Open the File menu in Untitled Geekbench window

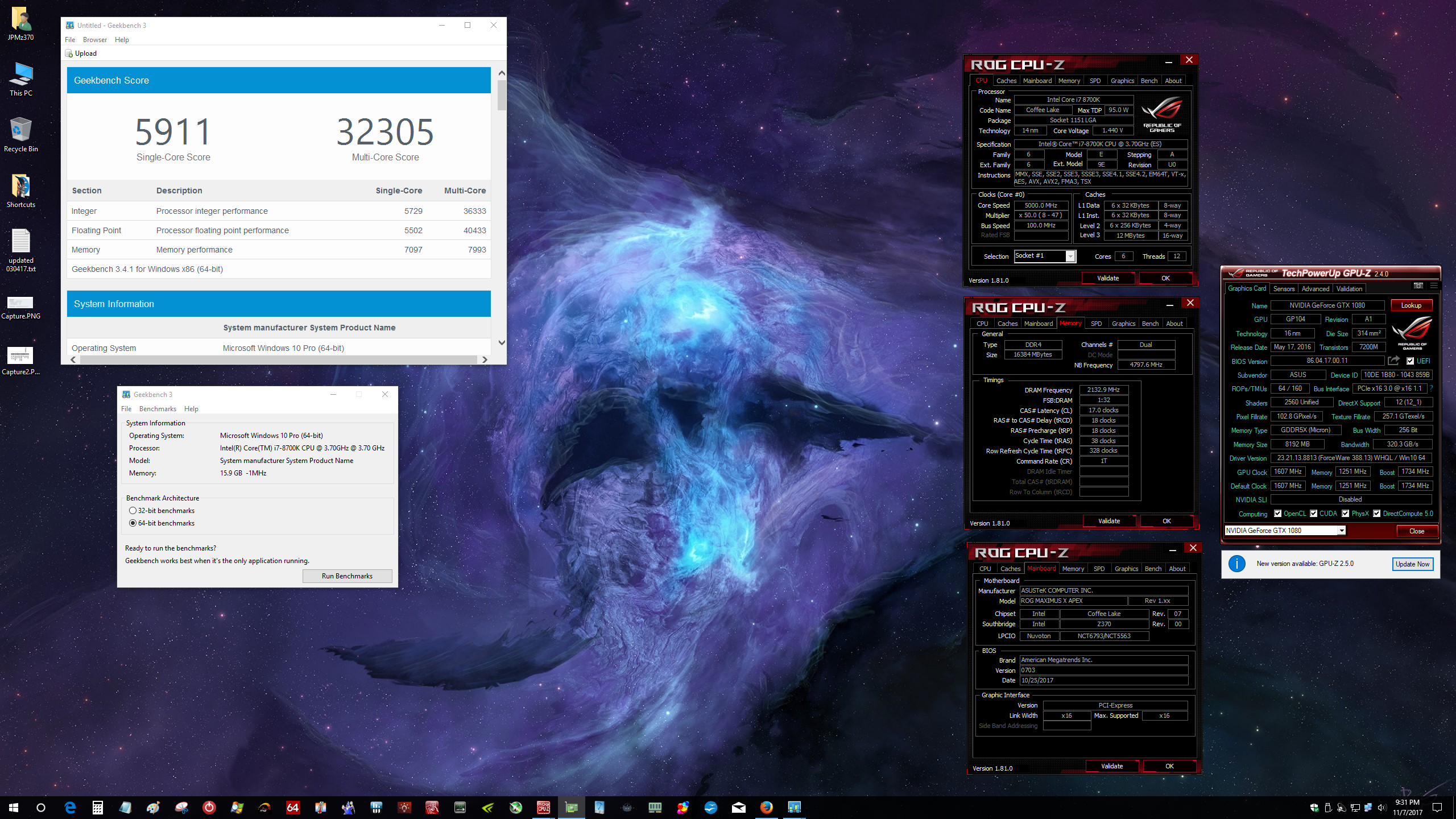[70, 40]
